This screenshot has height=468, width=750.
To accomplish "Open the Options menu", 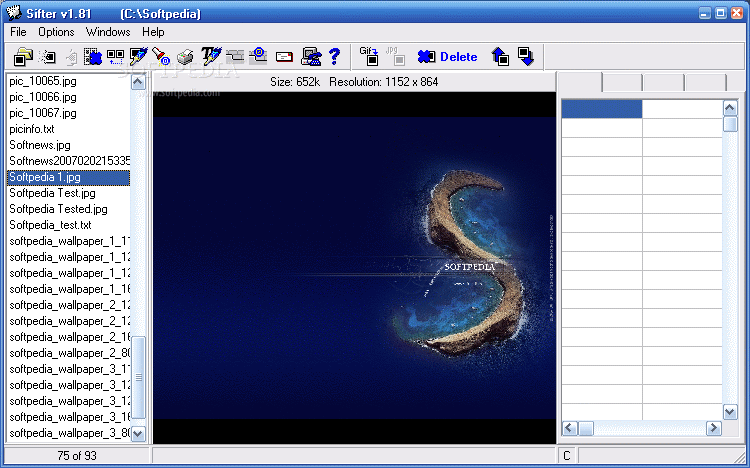I will pyautogui.click(x=56, y=32).
